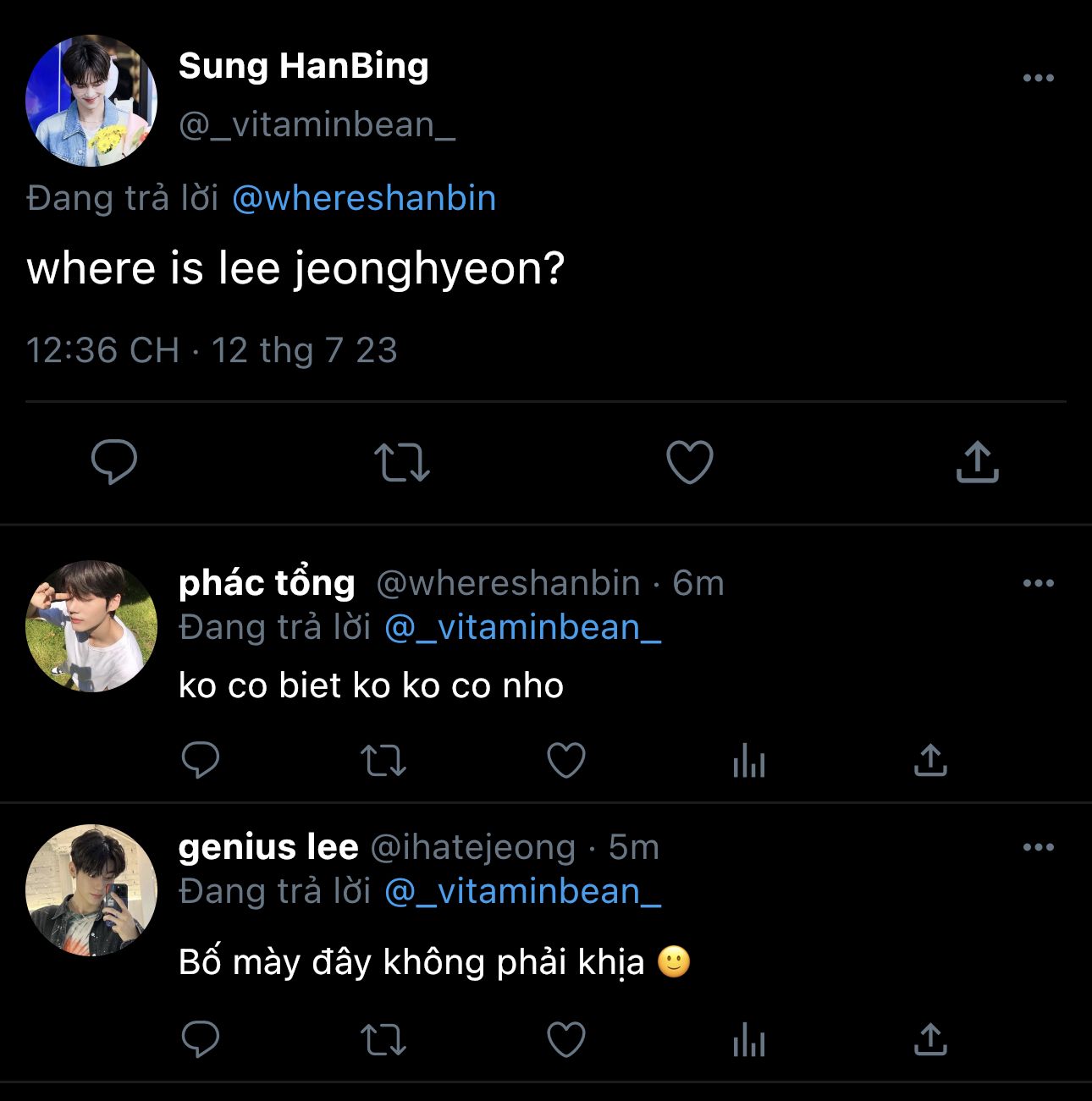
Task: Retweet genius lee's reply
Action: 383,1040
